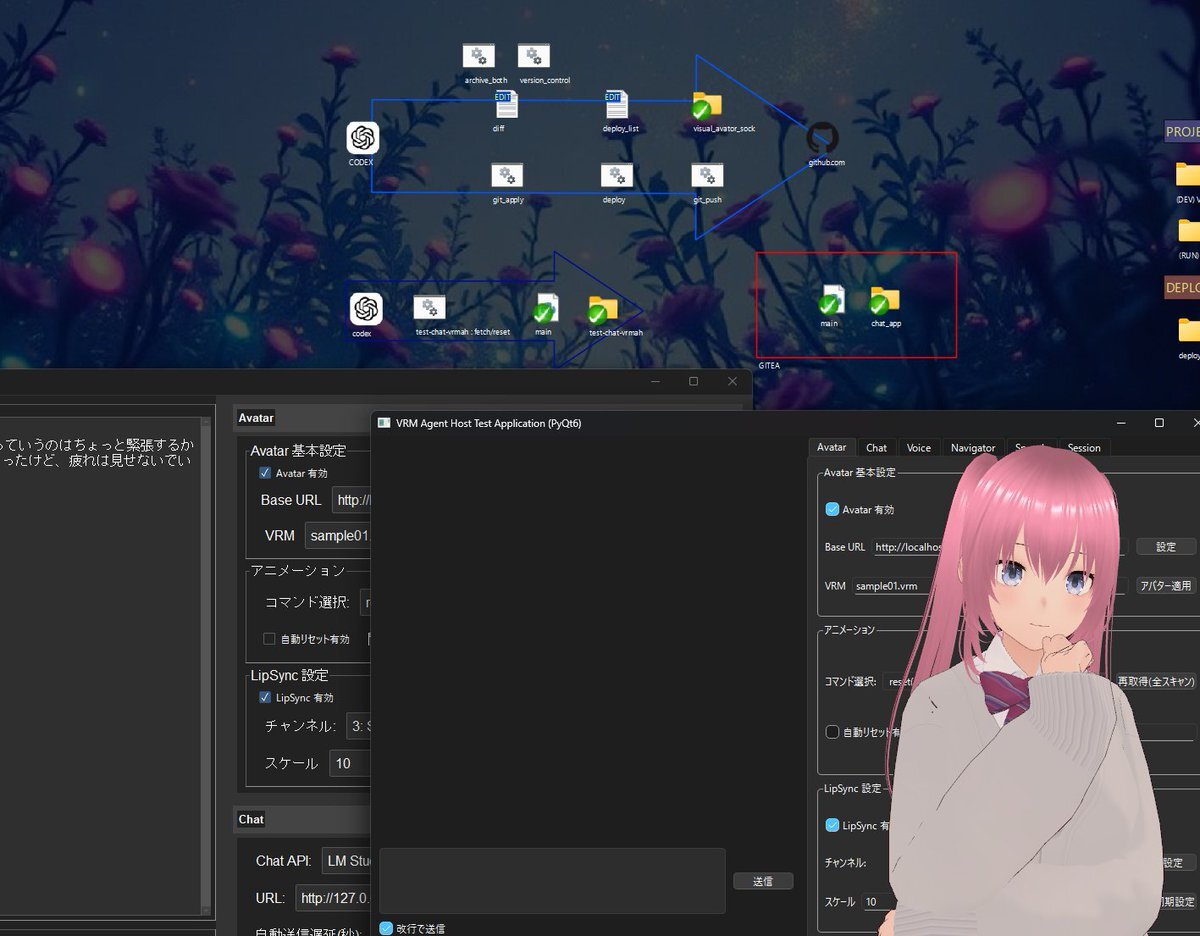
Task: Maximize the background settings window
Action: (x=693, y=381)
